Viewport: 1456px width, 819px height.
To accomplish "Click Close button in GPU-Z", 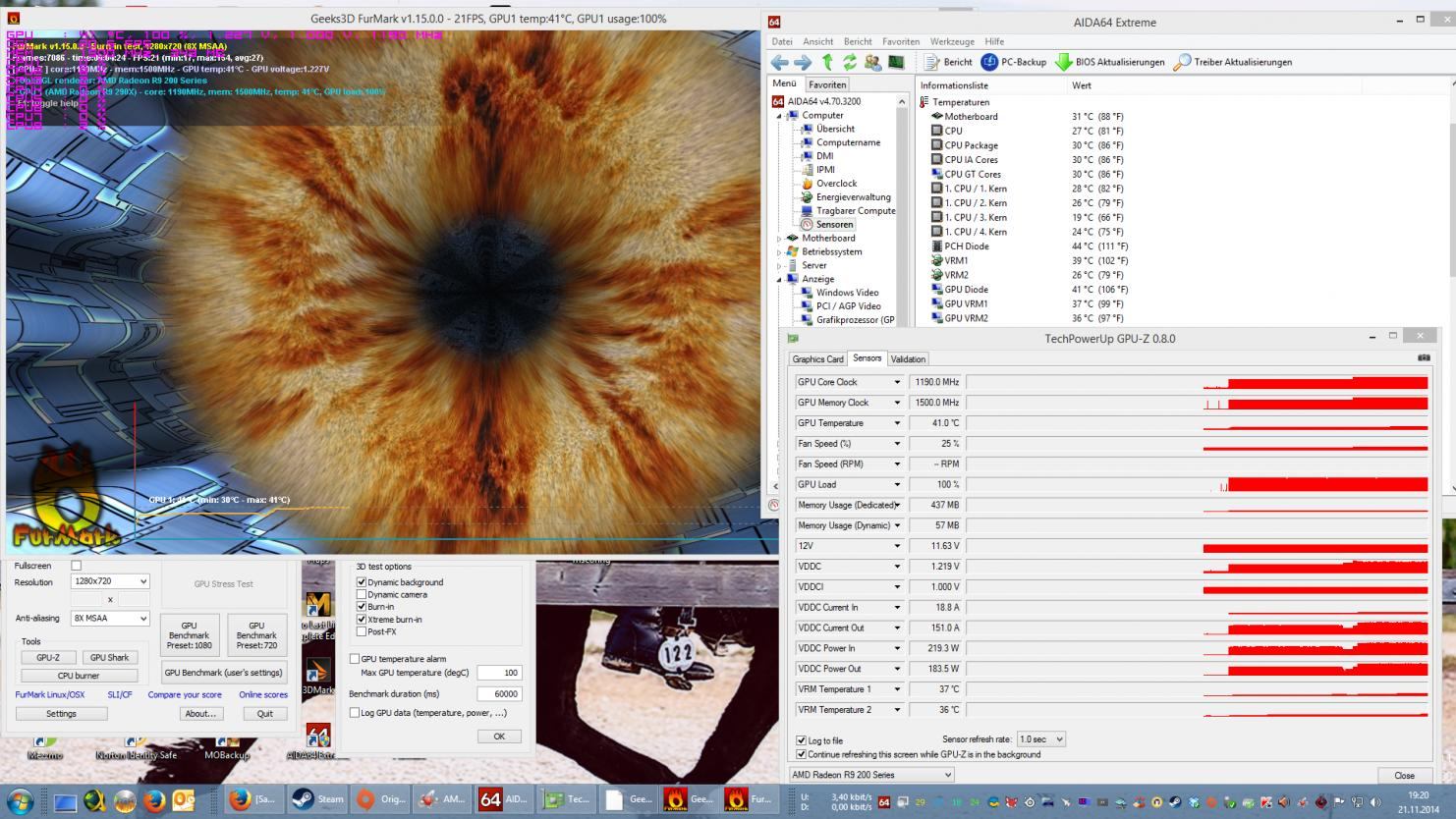I will [x=1404, y=775].
